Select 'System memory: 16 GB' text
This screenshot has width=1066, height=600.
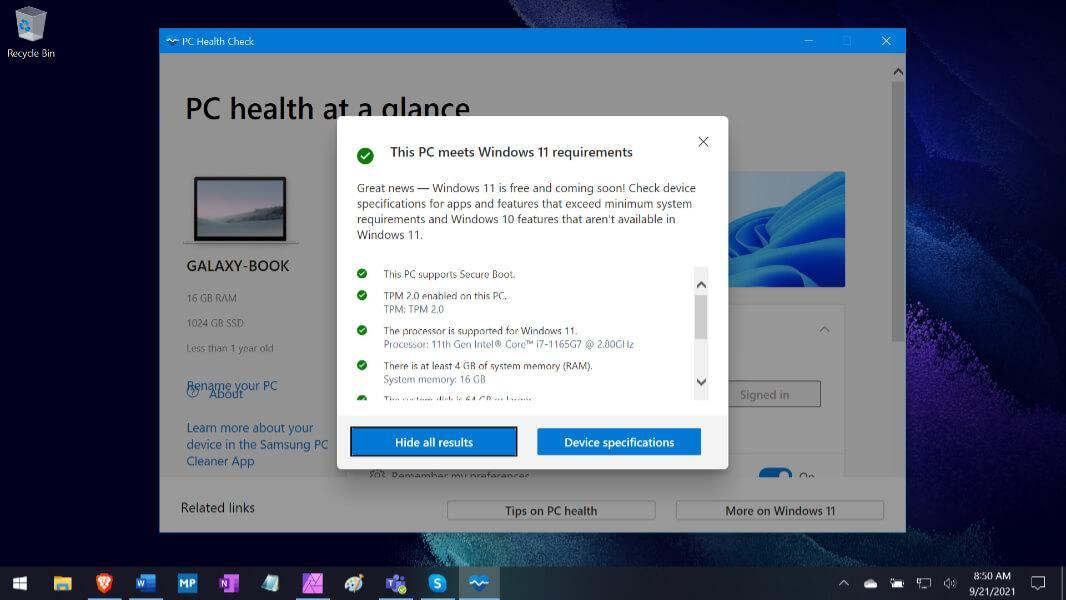pos(434,379)
